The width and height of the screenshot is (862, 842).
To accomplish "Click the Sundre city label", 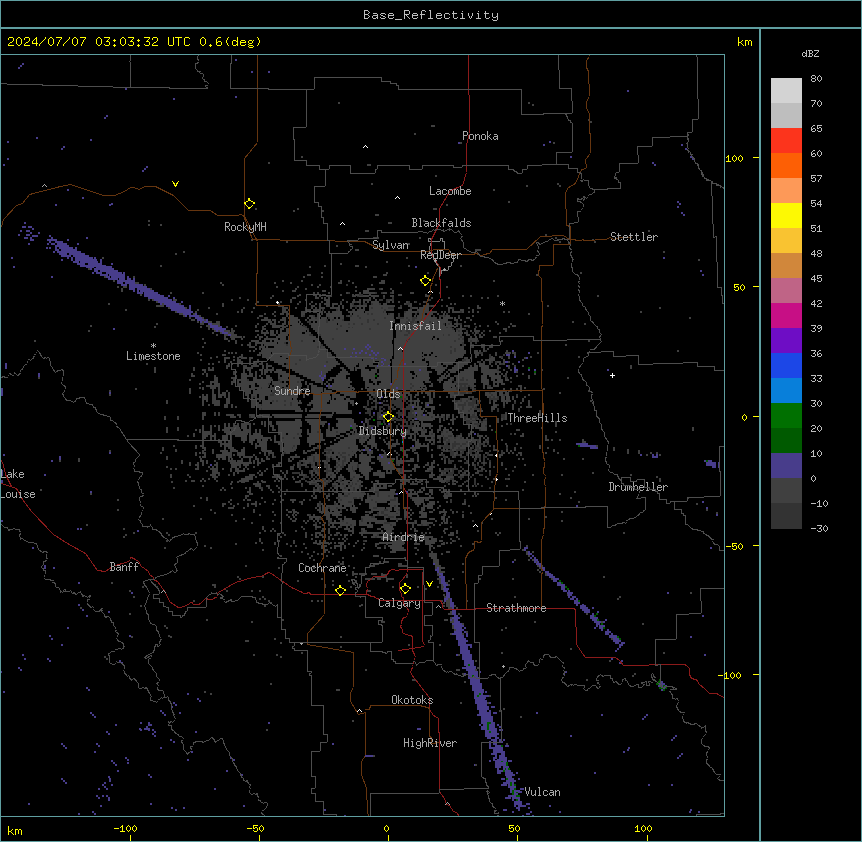I will click(292, 391).
